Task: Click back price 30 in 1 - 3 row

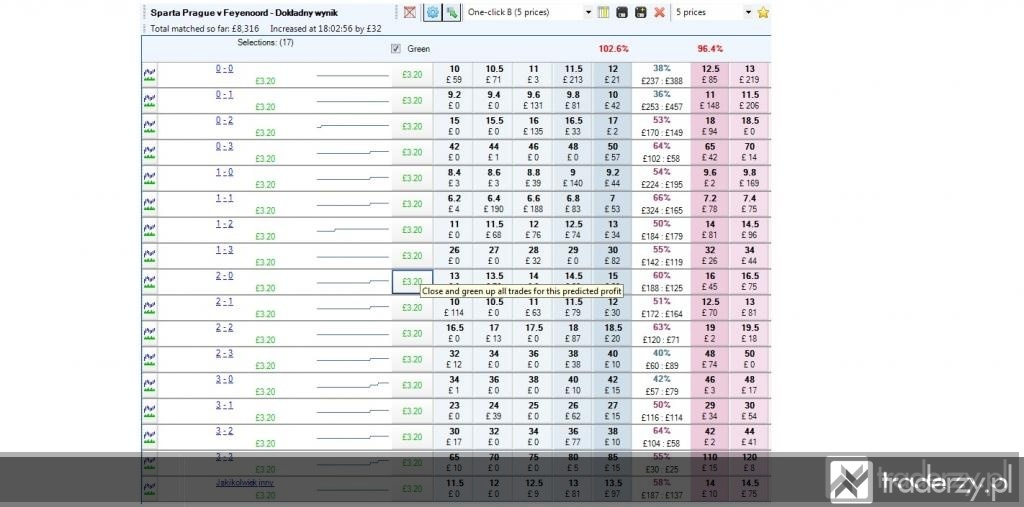Action: point(613,255)
